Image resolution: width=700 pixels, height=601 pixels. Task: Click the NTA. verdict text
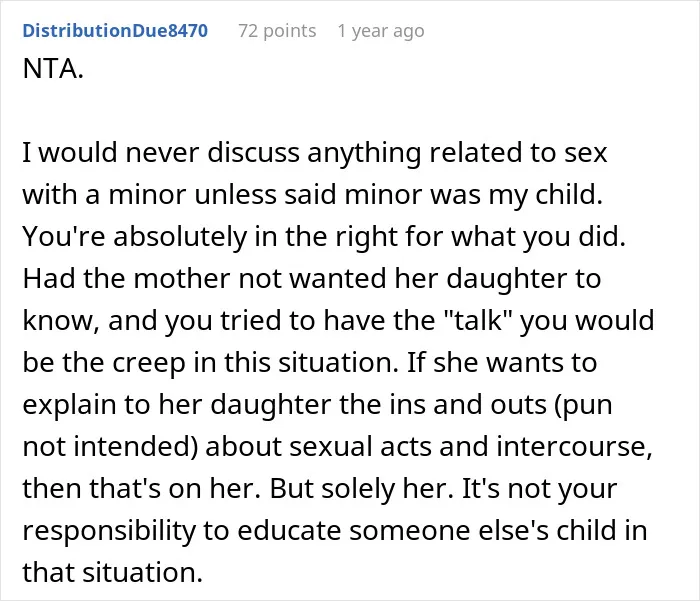pyautogui.click(x=53, y=69)
